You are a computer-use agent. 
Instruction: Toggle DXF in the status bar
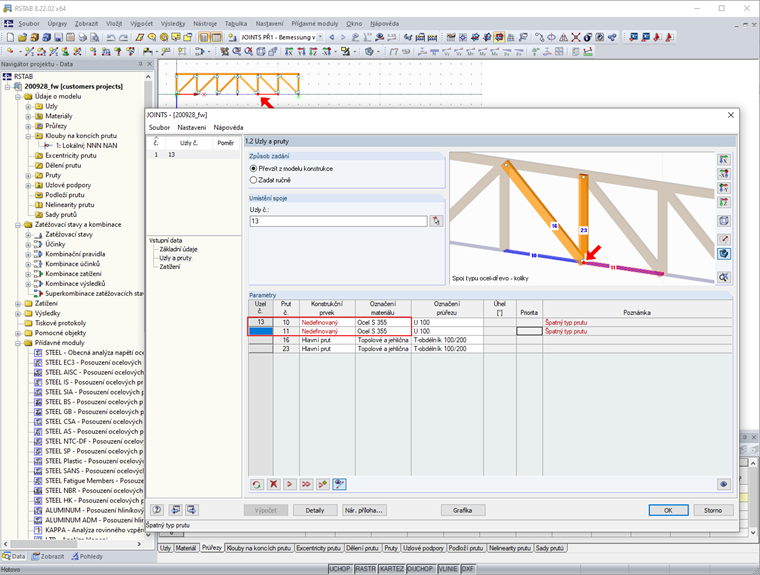click(x=468, y=569)
